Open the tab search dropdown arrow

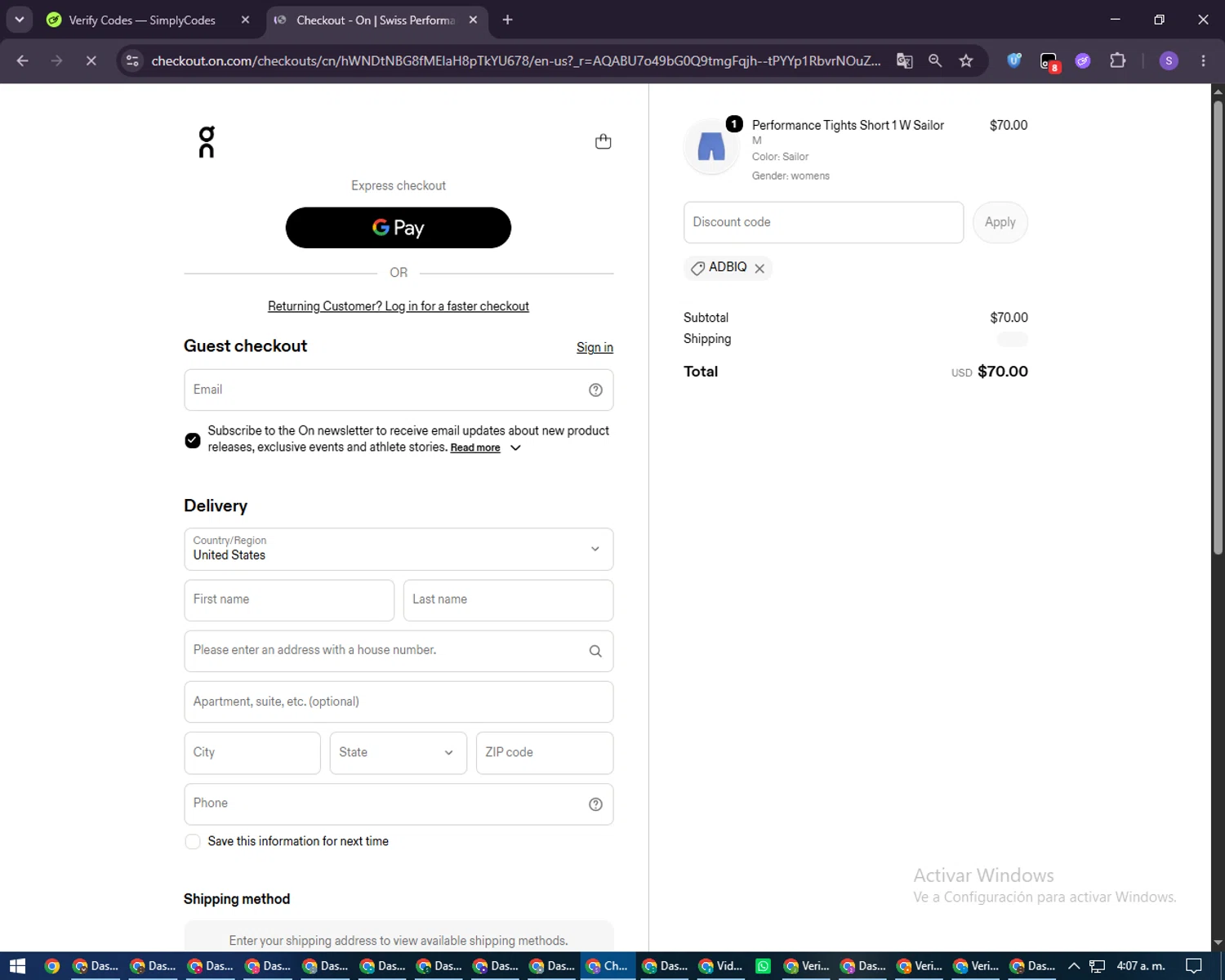click(x=19, y=20)
